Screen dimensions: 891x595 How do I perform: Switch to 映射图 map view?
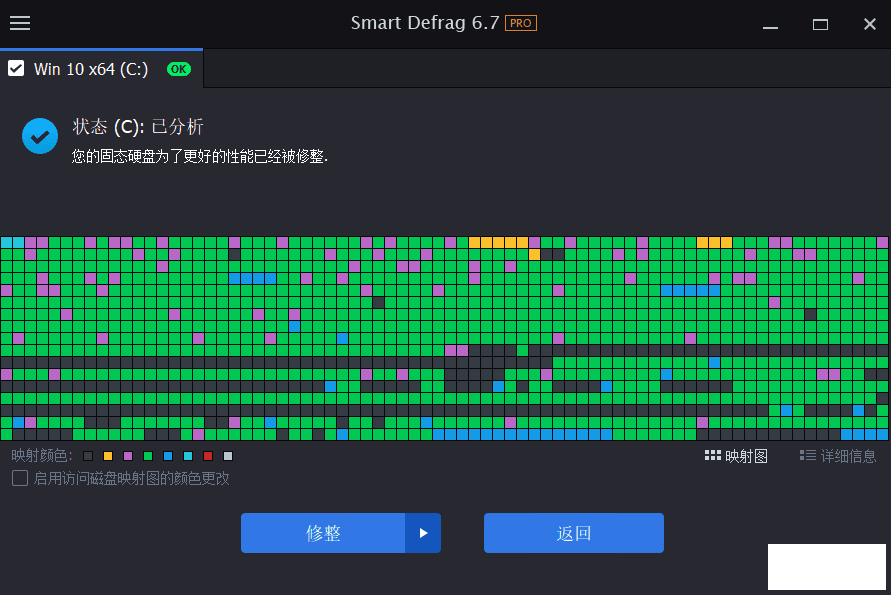[736, 456]
